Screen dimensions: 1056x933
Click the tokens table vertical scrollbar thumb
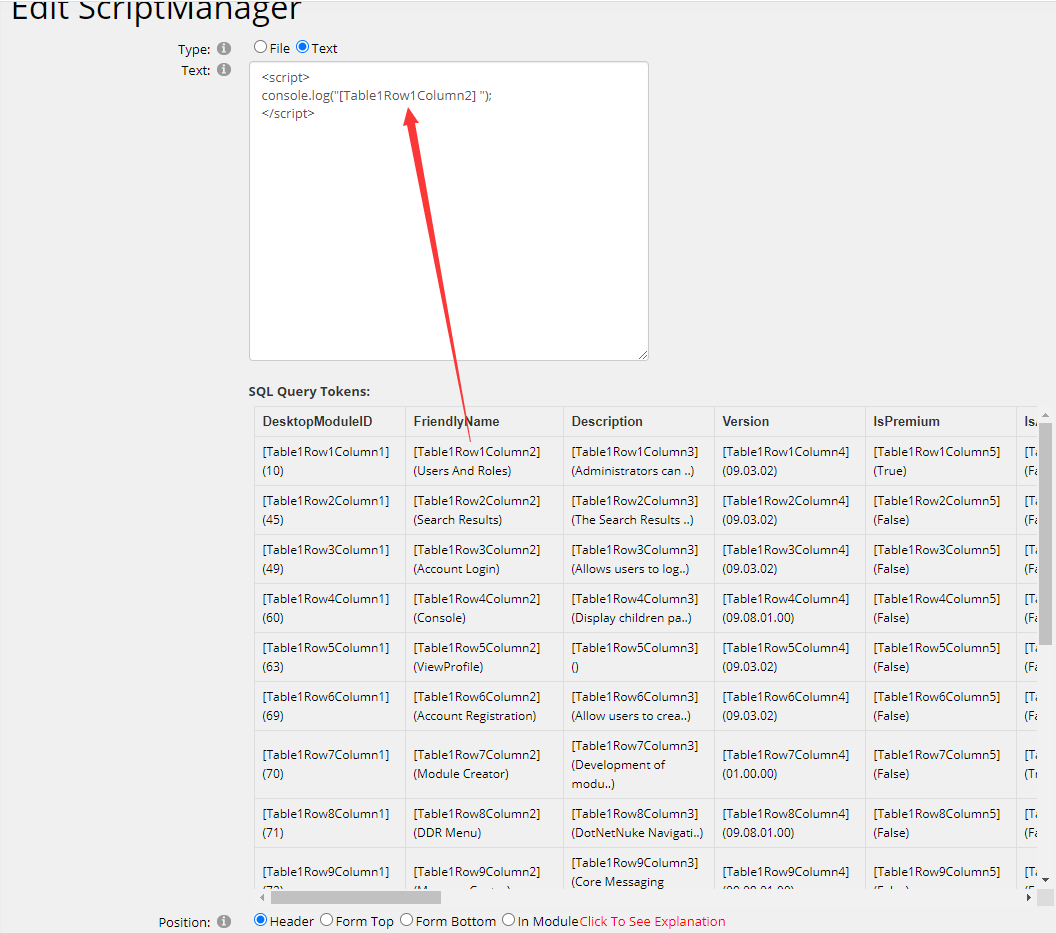1045,534
